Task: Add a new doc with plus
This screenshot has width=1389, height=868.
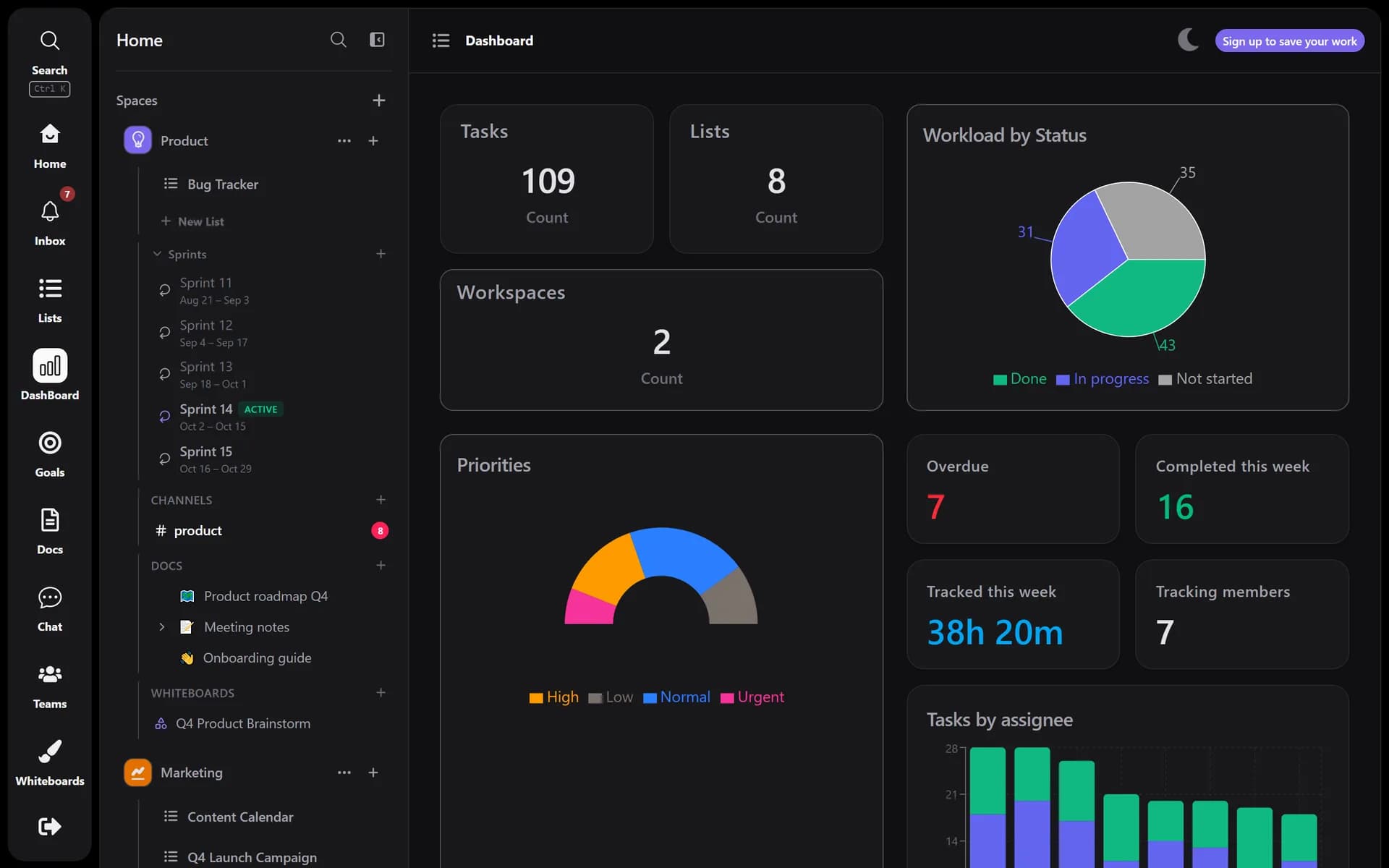Action: pos(381,566)
